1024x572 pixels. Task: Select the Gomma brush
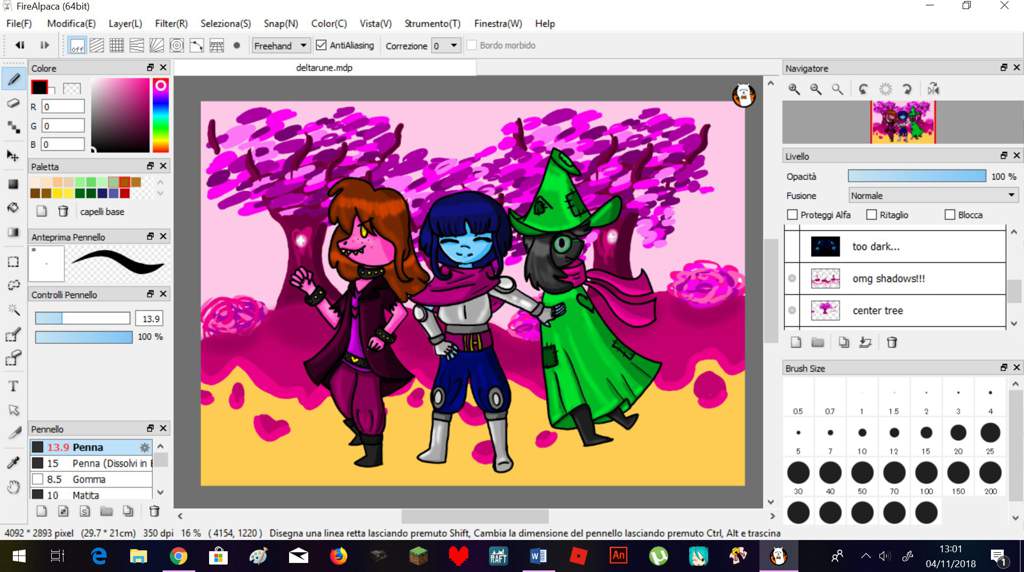91,479
